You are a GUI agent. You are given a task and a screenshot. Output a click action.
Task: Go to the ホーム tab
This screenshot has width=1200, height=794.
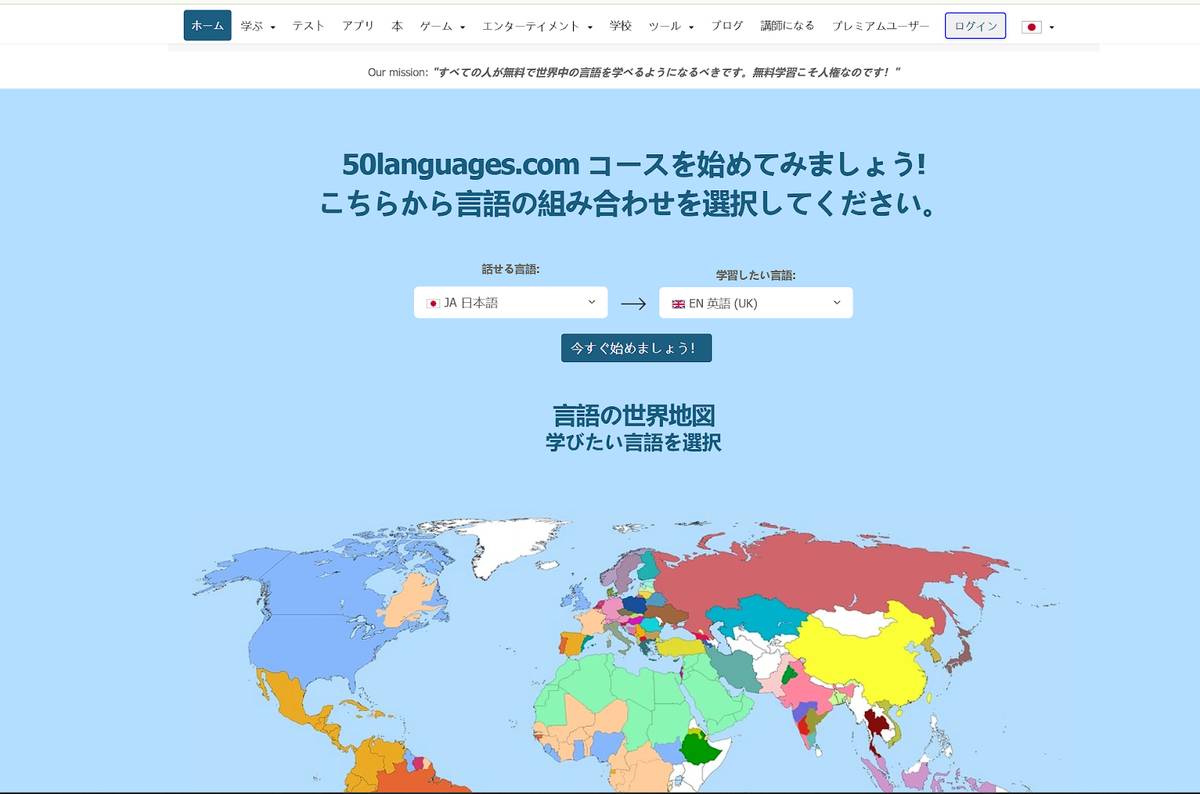click(207, 26)
